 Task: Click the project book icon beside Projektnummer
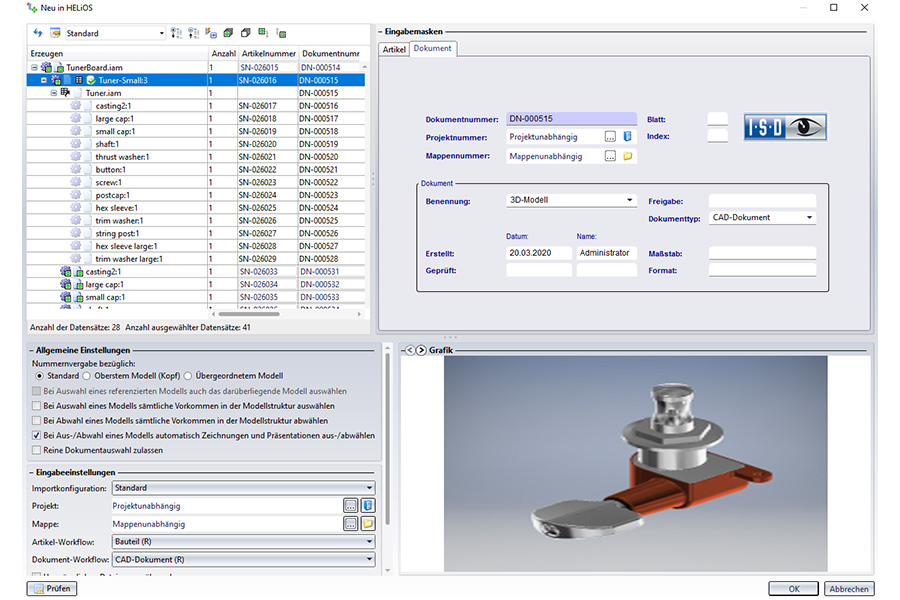click(628, 137)
